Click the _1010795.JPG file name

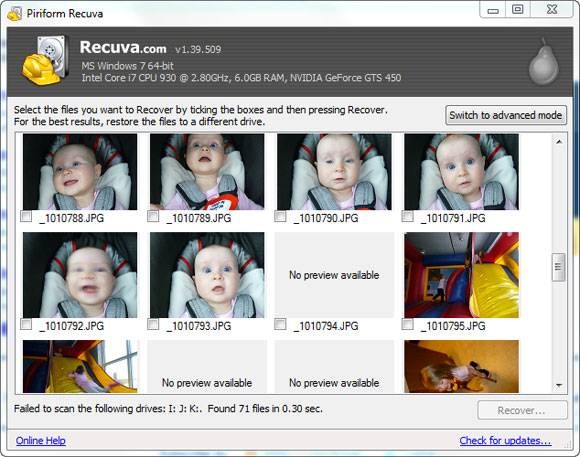tap(453, 326)
